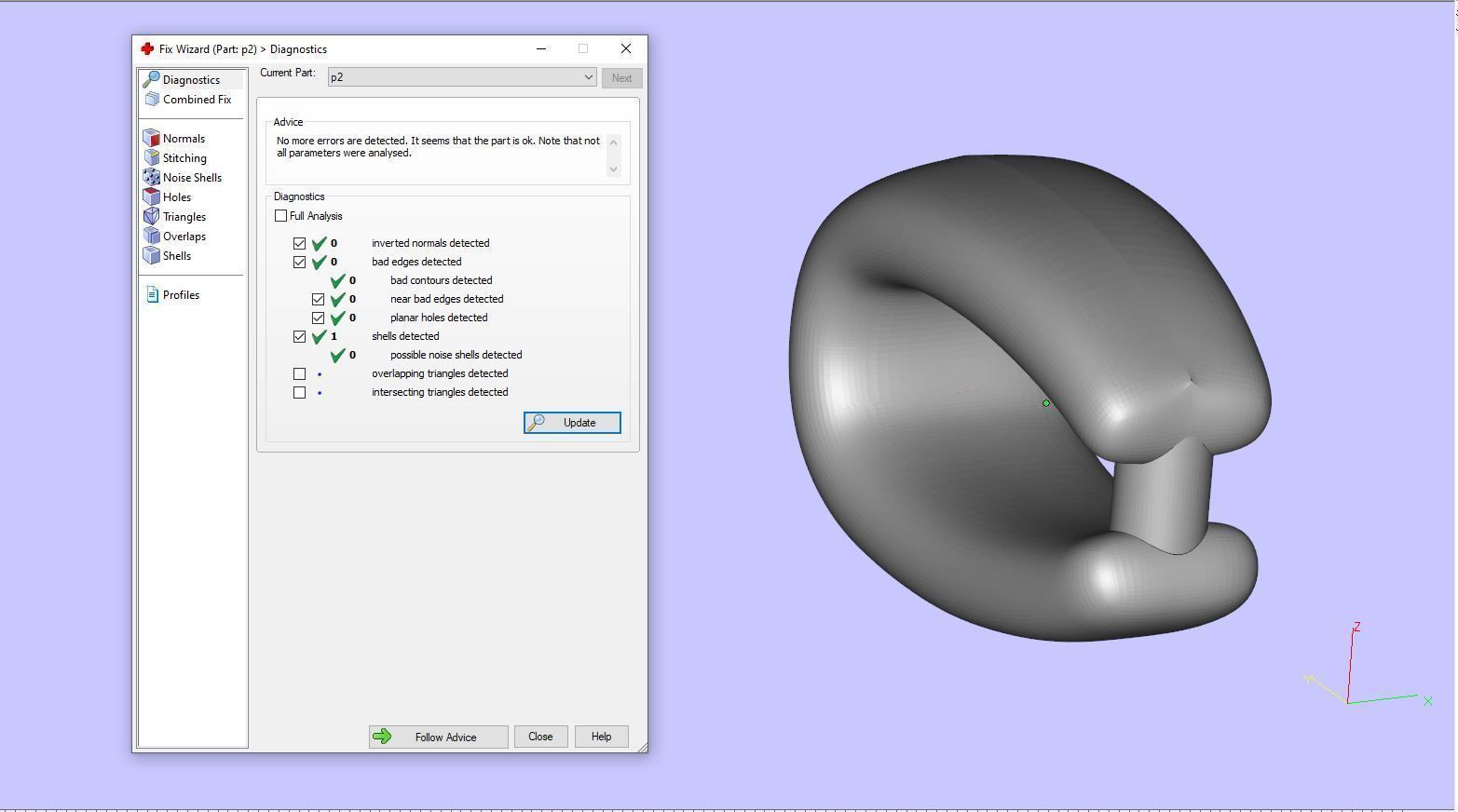Click the Stitching icon

click(x=152, y=158)
